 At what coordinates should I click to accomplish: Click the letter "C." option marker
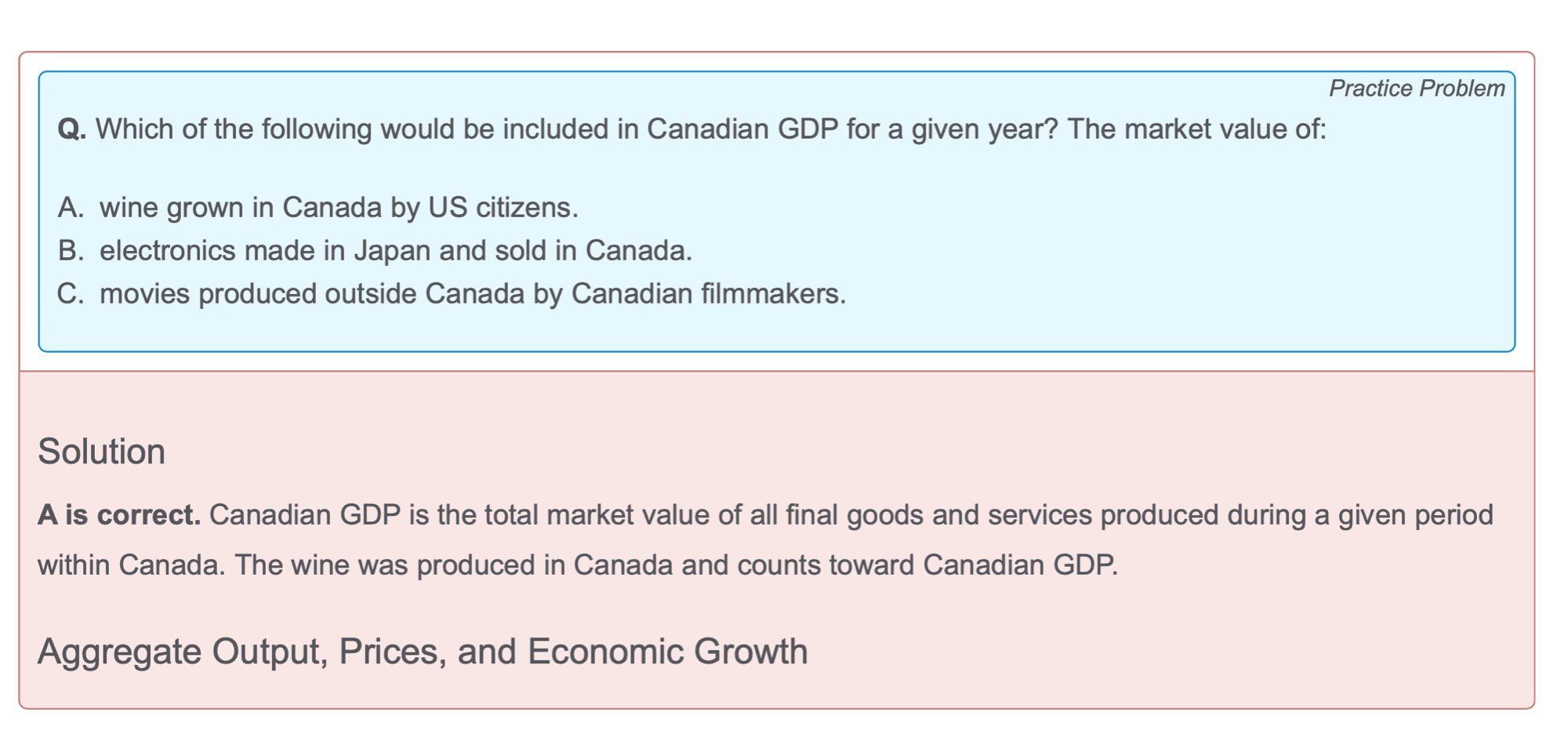pyautogui.click(x=71, y=294)
